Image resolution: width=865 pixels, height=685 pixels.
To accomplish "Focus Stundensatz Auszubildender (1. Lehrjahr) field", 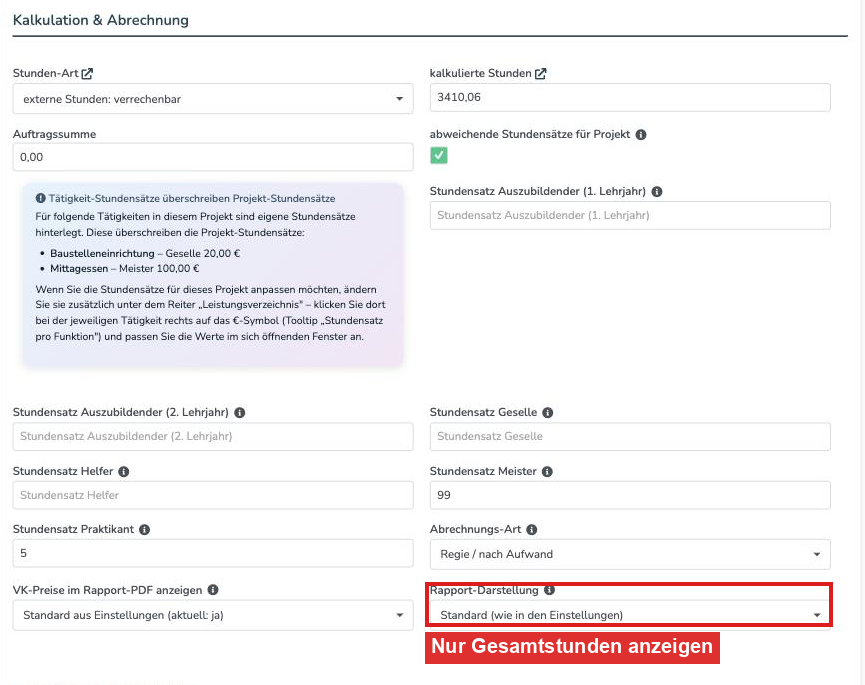I will click(630, 216).
